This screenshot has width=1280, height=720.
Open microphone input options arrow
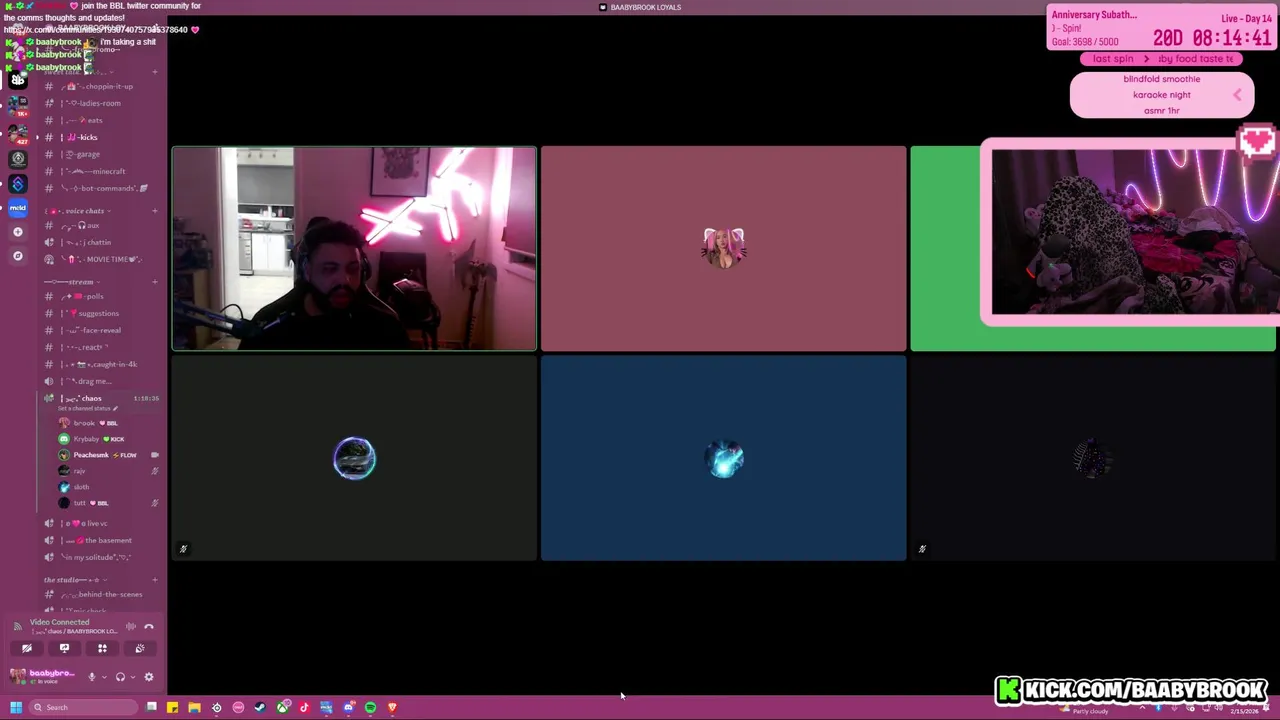(x=104, y=677)
